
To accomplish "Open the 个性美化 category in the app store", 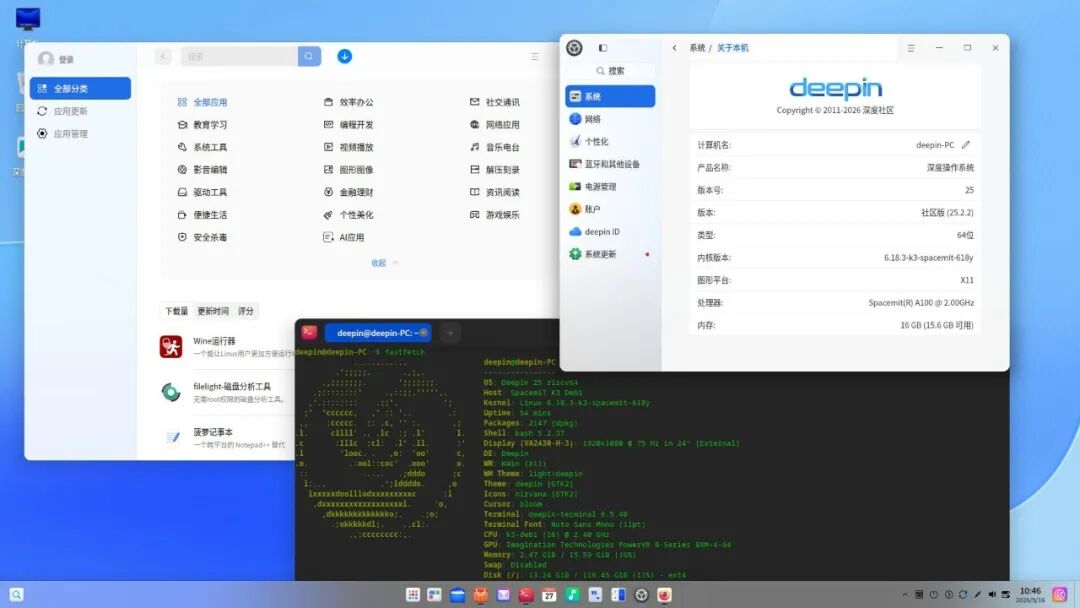I will point(349,215).
